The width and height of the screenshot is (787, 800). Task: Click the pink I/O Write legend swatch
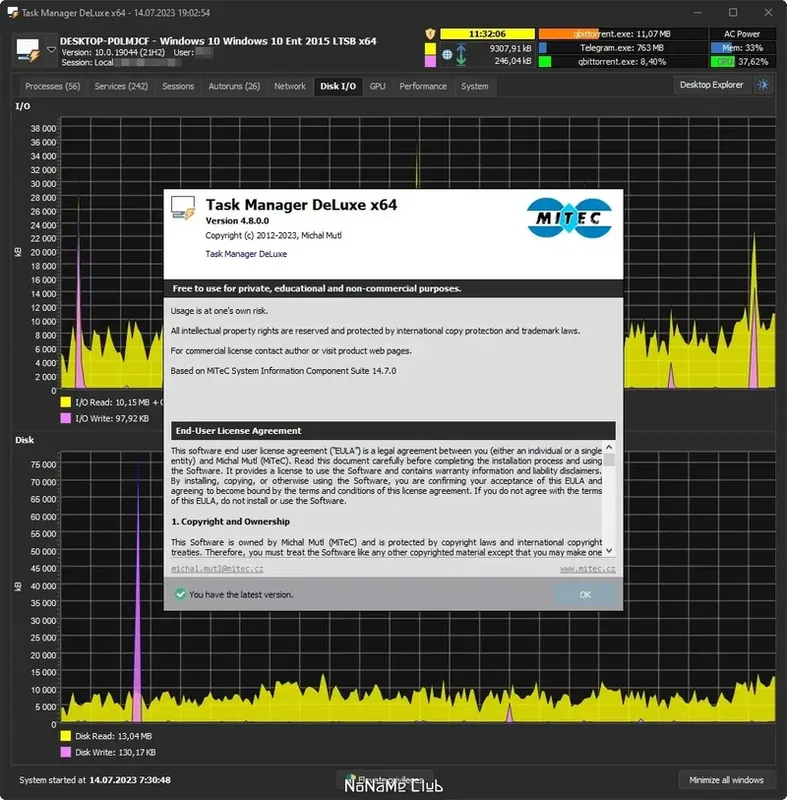(66, 418)
